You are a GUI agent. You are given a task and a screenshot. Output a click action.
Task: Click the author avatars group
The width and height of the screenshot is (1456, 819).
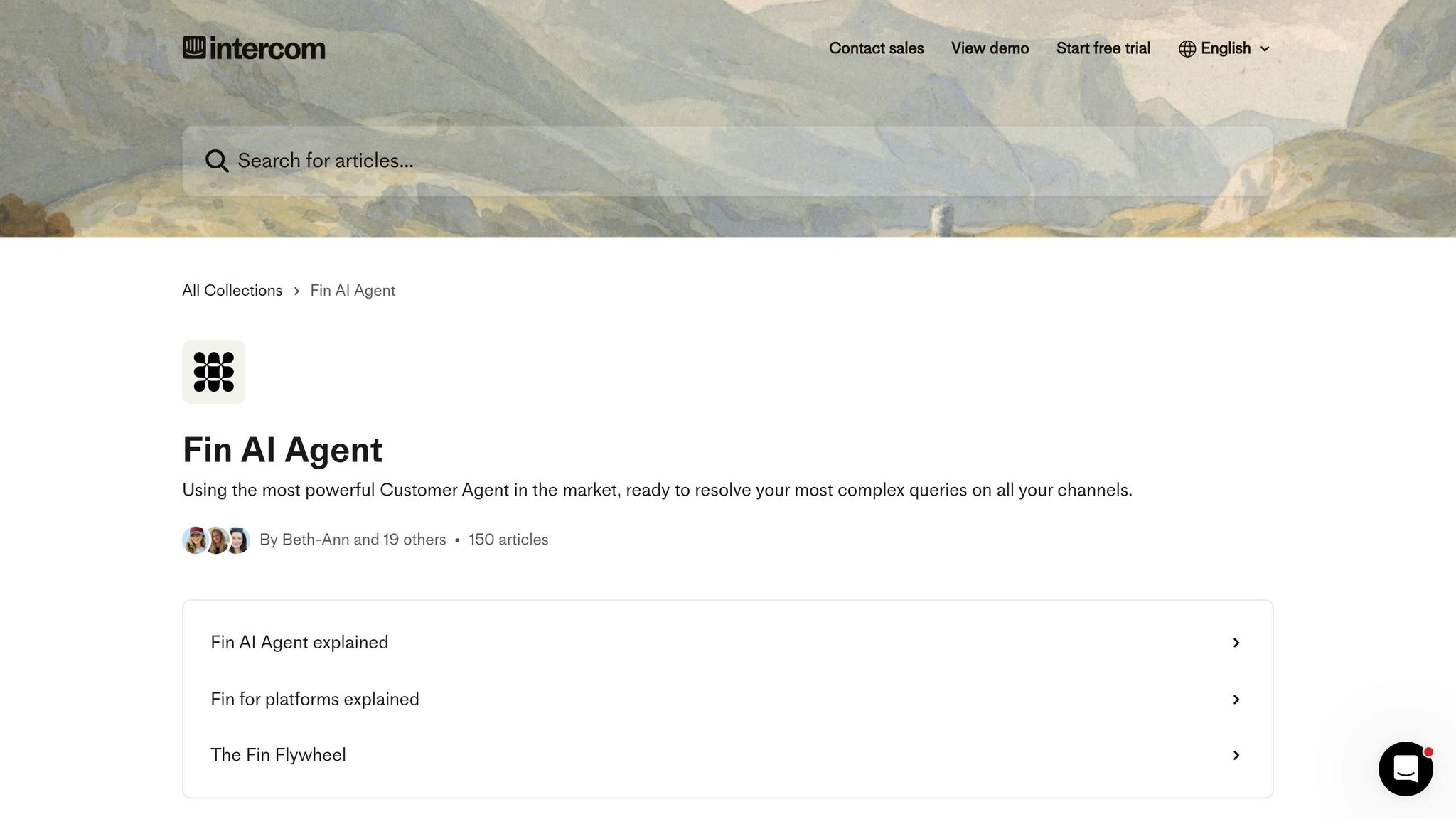tap(216, 540)
